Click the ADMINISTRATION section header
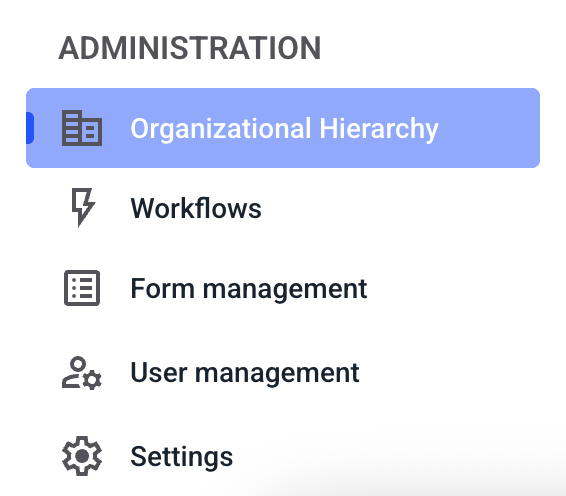The height and width of the screenshot is (496, 566). point(190,48)
